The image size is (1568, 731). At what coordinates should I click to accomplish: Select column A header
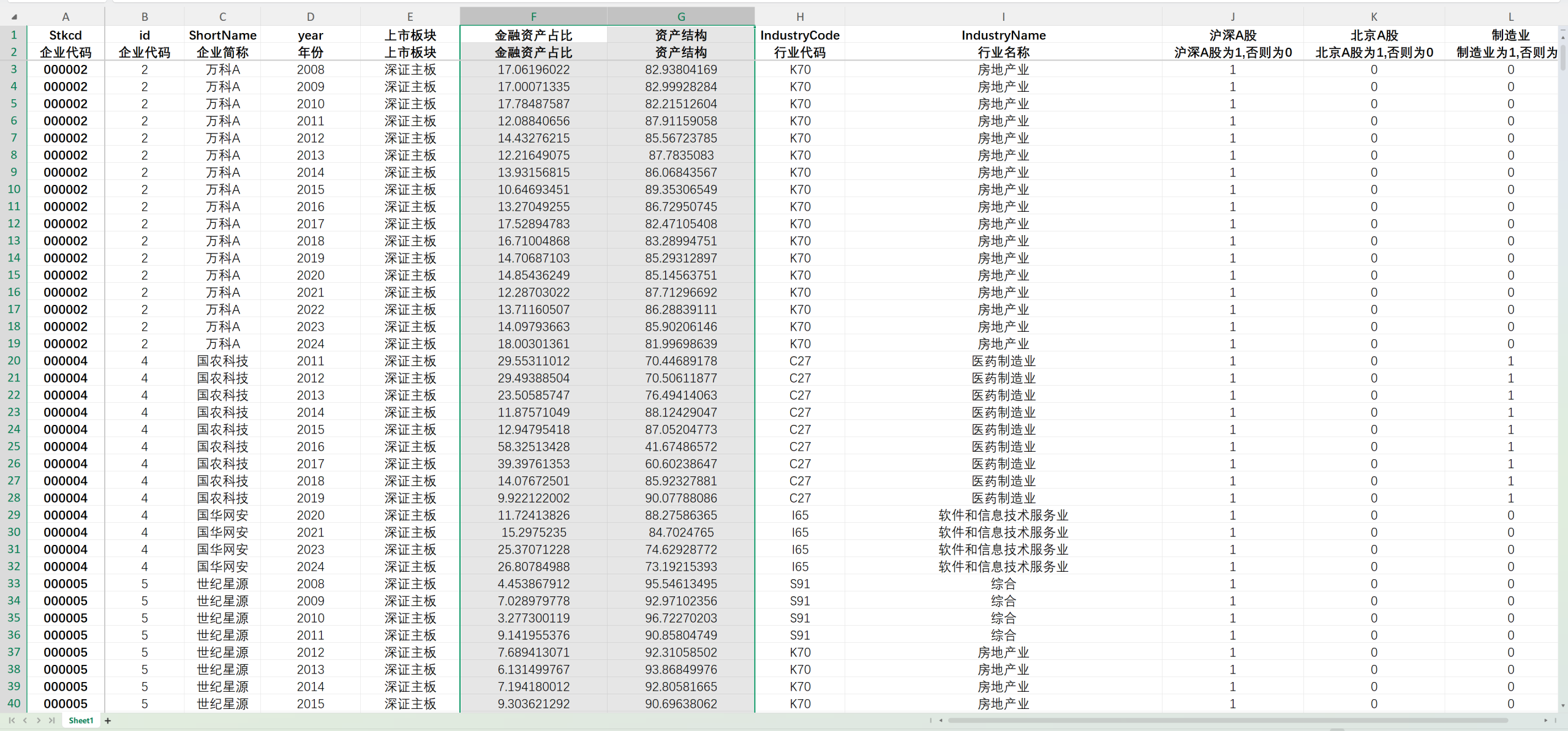[x=66, y=17]
